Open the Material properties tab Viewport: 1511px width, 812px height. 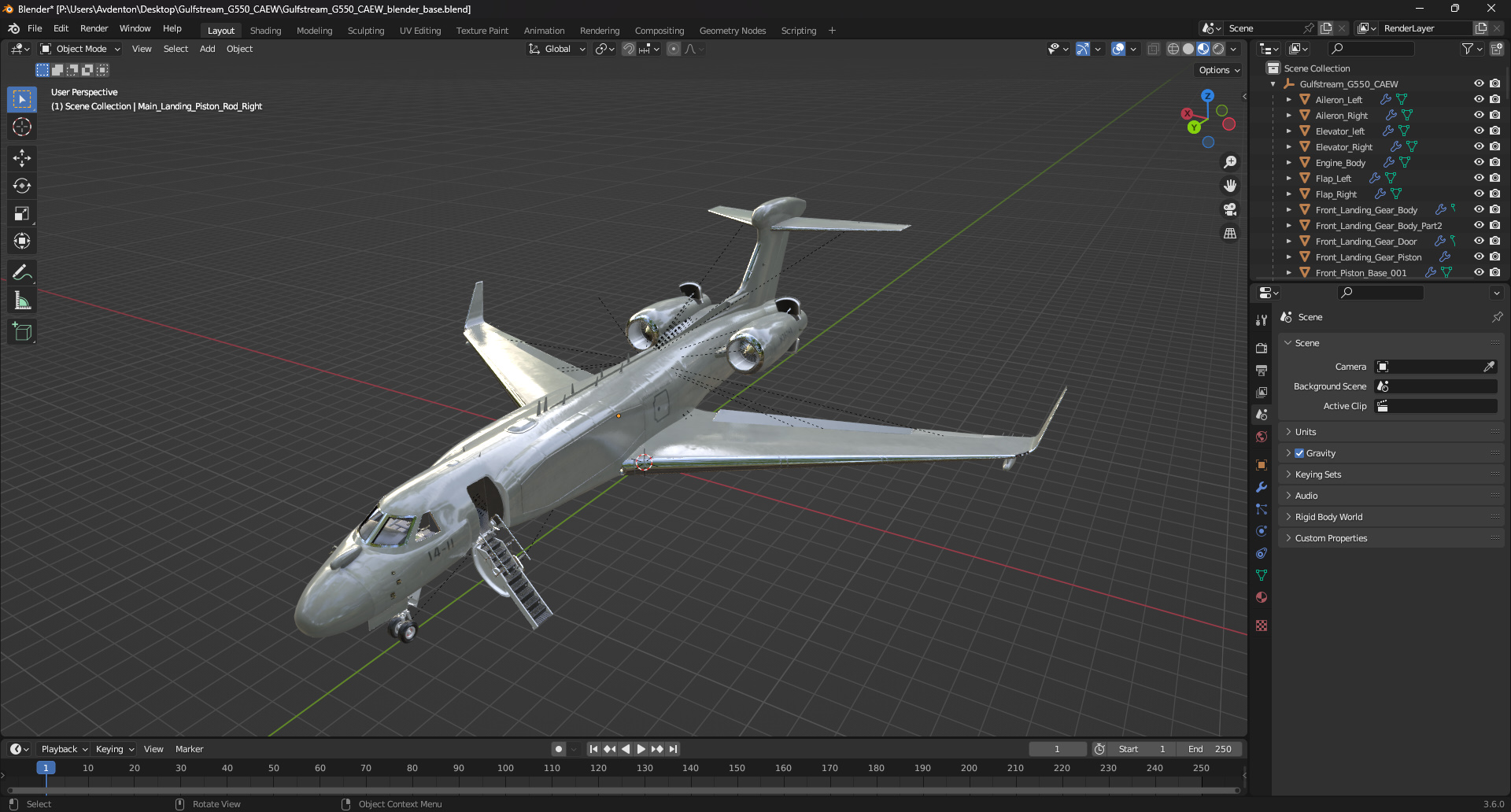[1262, 597]
